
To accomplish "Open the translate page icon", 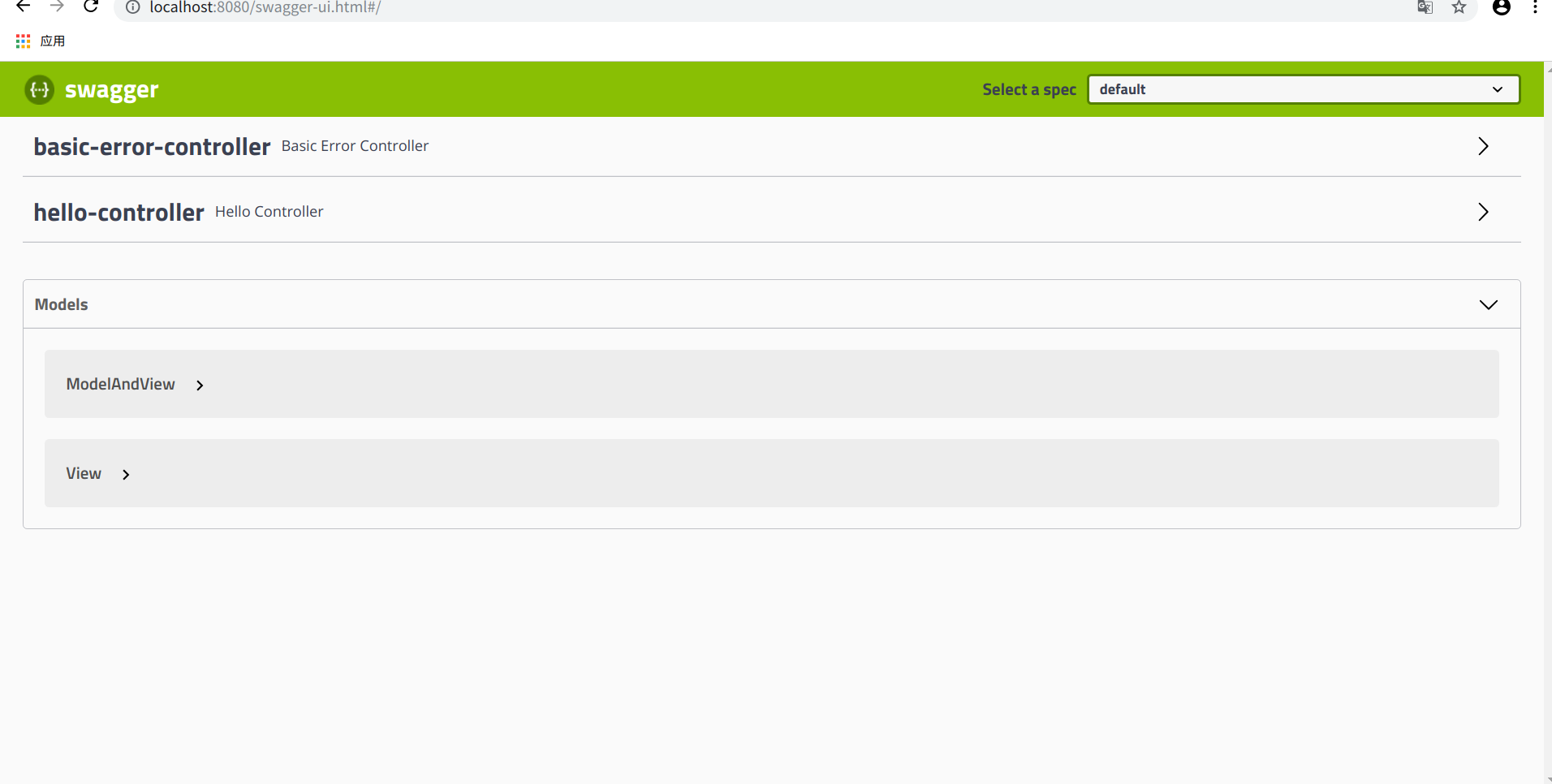I will coord(1425,7).
